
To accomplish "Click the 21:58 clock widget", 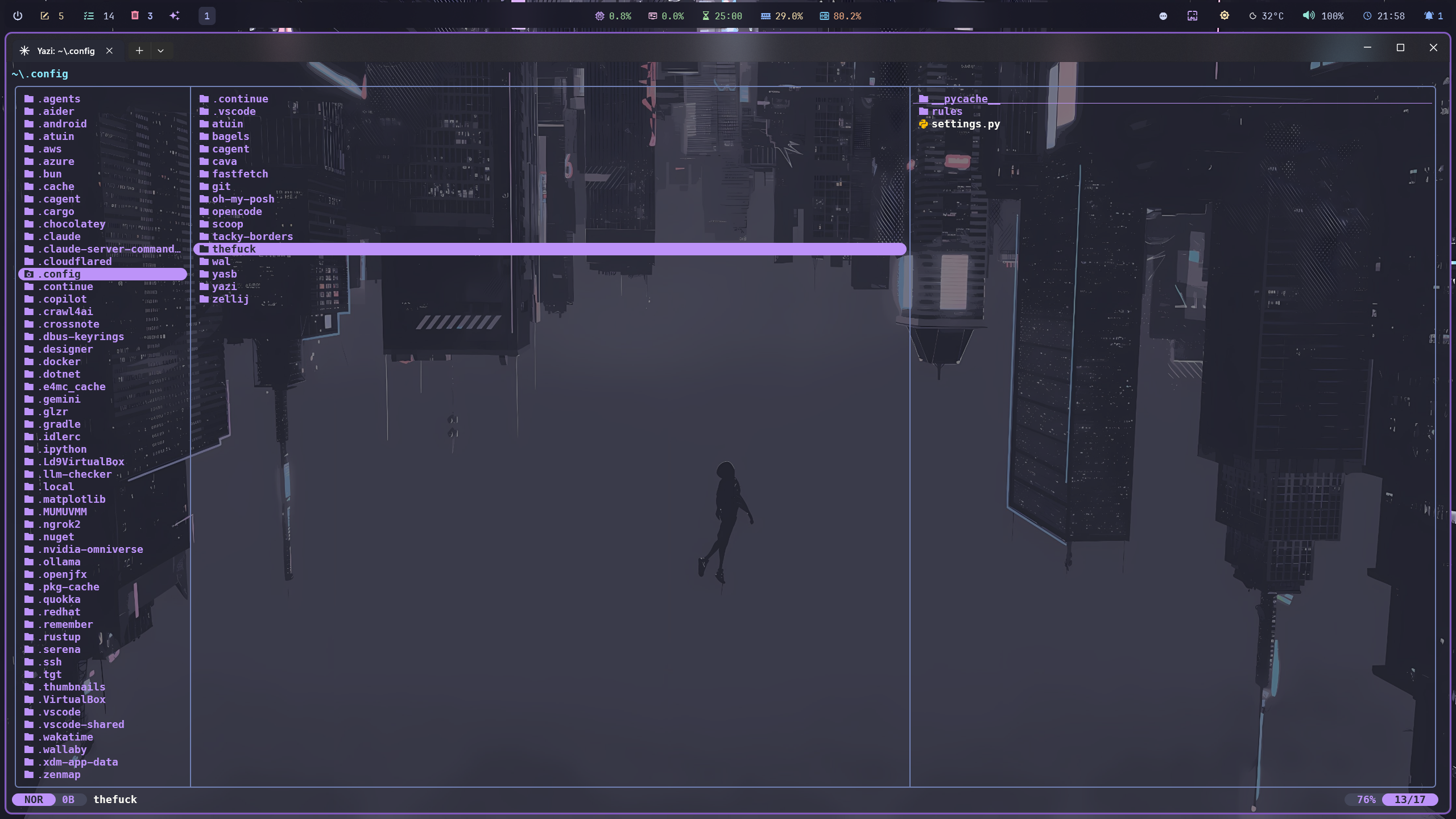I will tap(1384, 16).
